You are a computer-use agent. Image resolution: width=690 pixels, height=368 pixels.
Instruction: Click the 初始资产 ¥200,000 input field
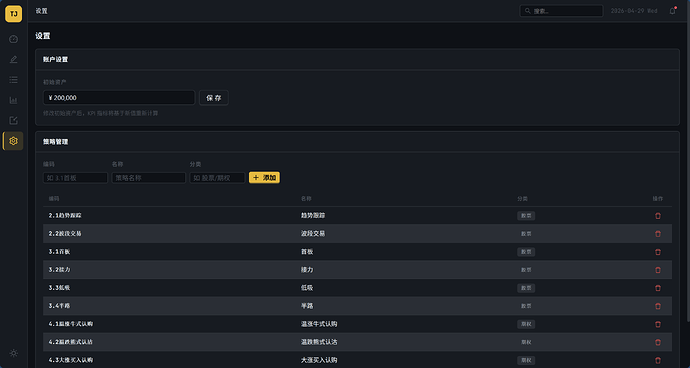click(119, 98)
